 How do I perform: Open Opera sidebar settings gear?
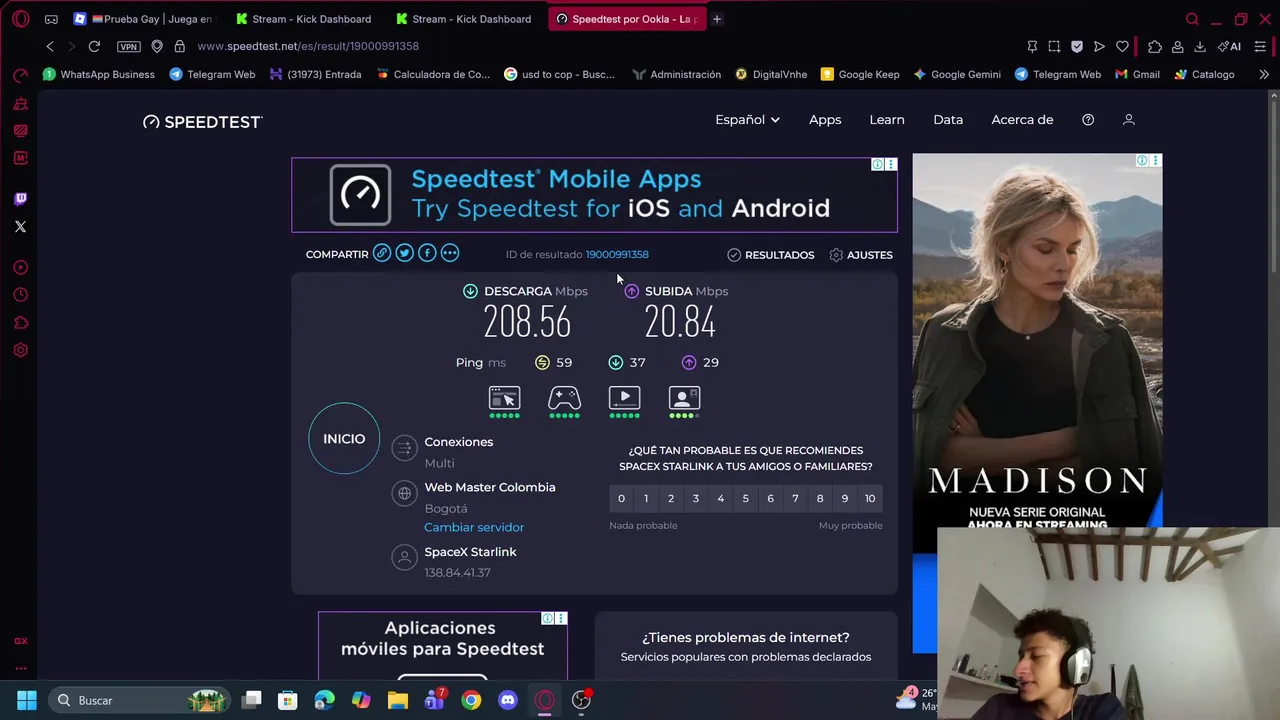point(20,350)
